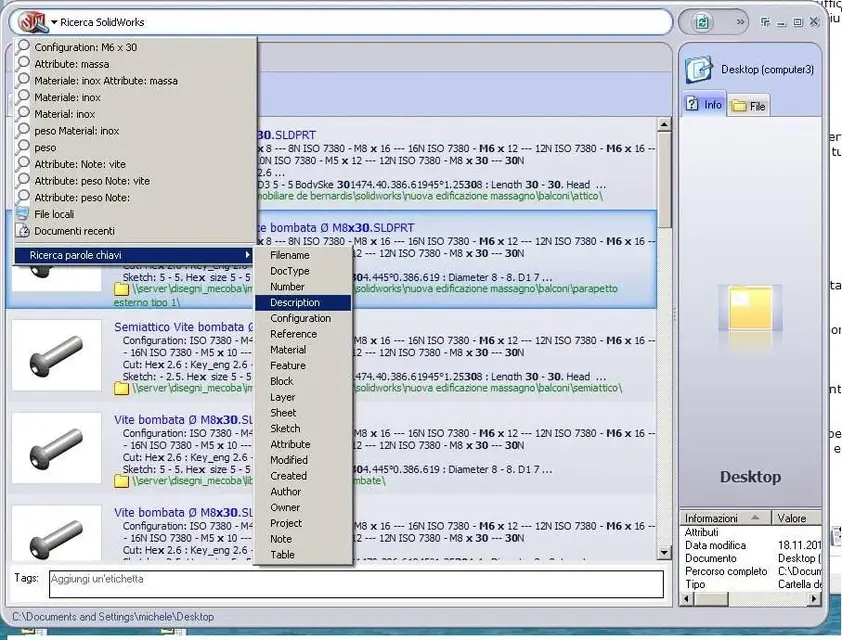The height and width of the screenshot is (640, 842).
Task: Expand the toolbar chevron overflow
Action: click(x=741, y=22)
